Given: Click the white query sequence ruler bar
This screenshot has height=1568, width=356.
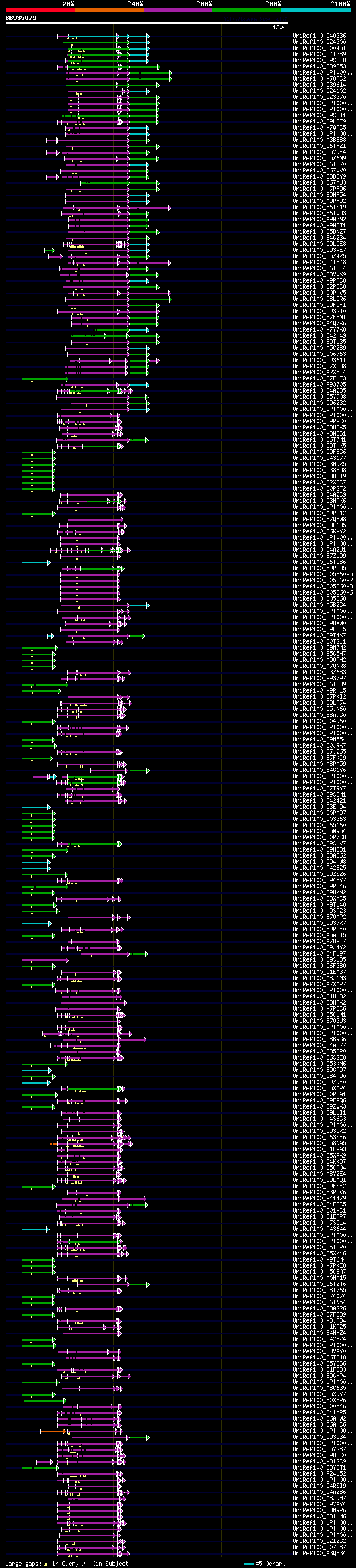Looking at the screenshot, I should (147, 23).
